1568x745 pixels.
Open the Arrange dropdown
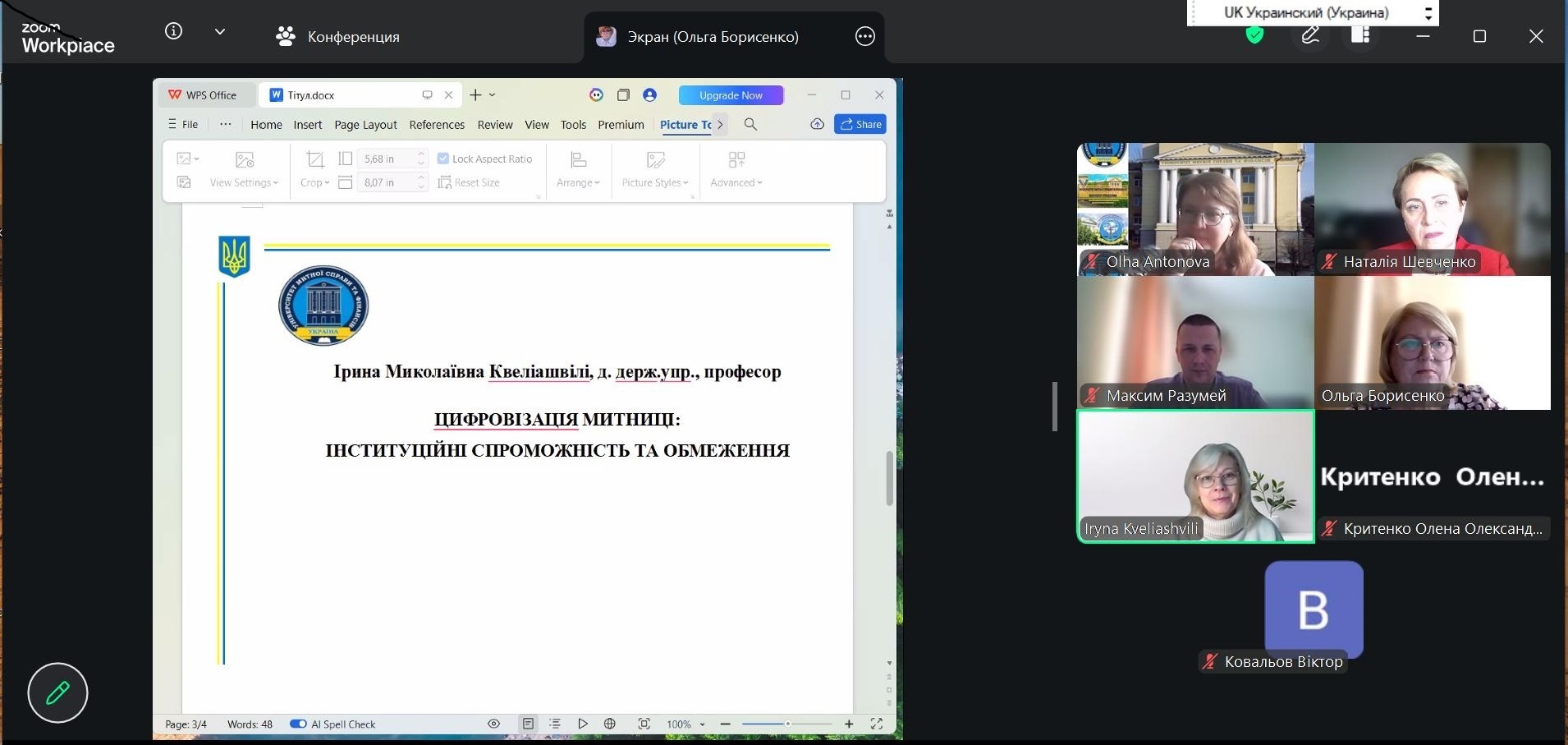click(578, 182)
